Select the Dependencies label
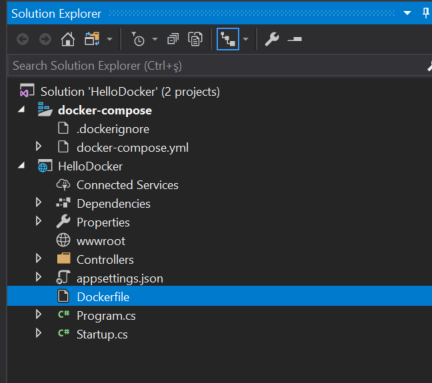The image size is (432, 383). point(113,204)
